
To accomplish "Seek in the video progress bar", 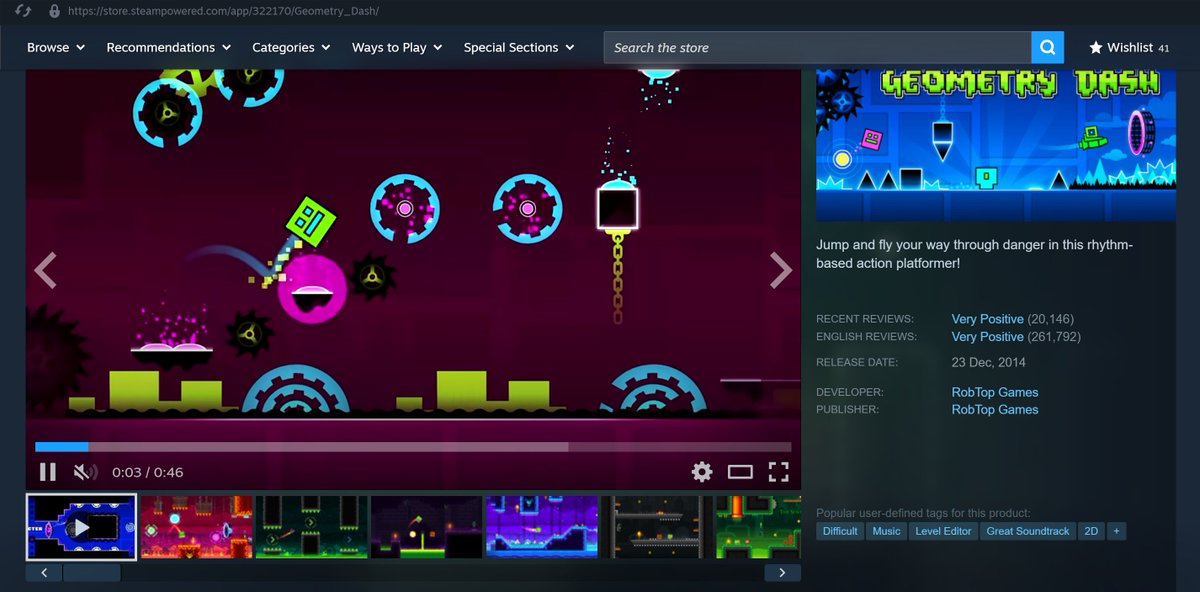I will coord(413,447).
